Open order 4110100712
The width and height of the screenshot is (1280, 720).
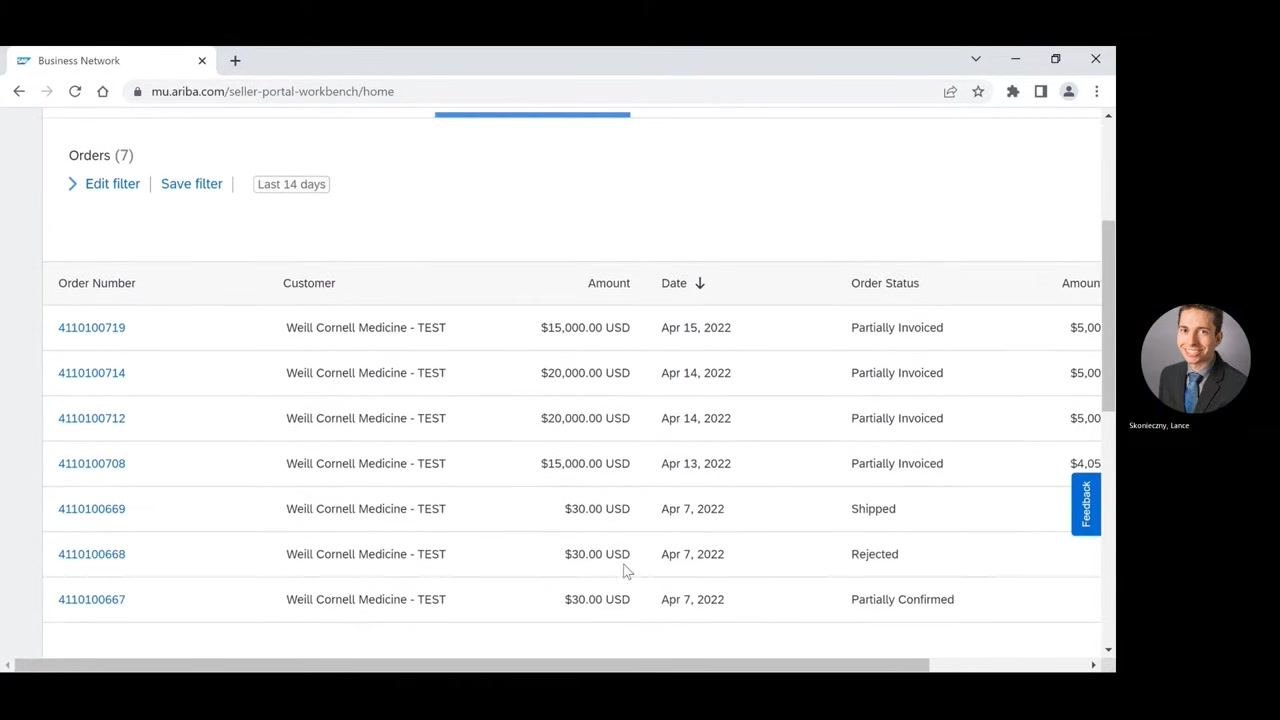[x=92, y=418]
